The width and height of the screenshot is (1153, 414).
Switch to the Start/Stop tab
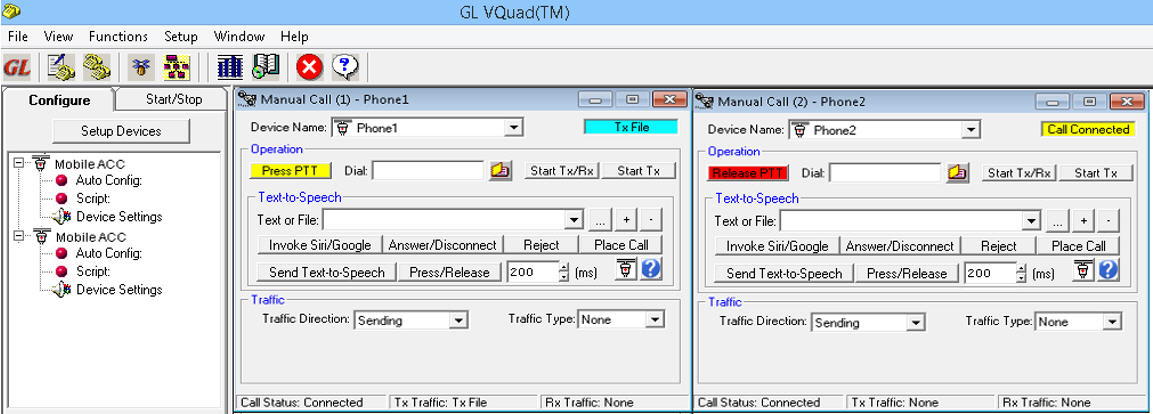(x=174, y=99)
